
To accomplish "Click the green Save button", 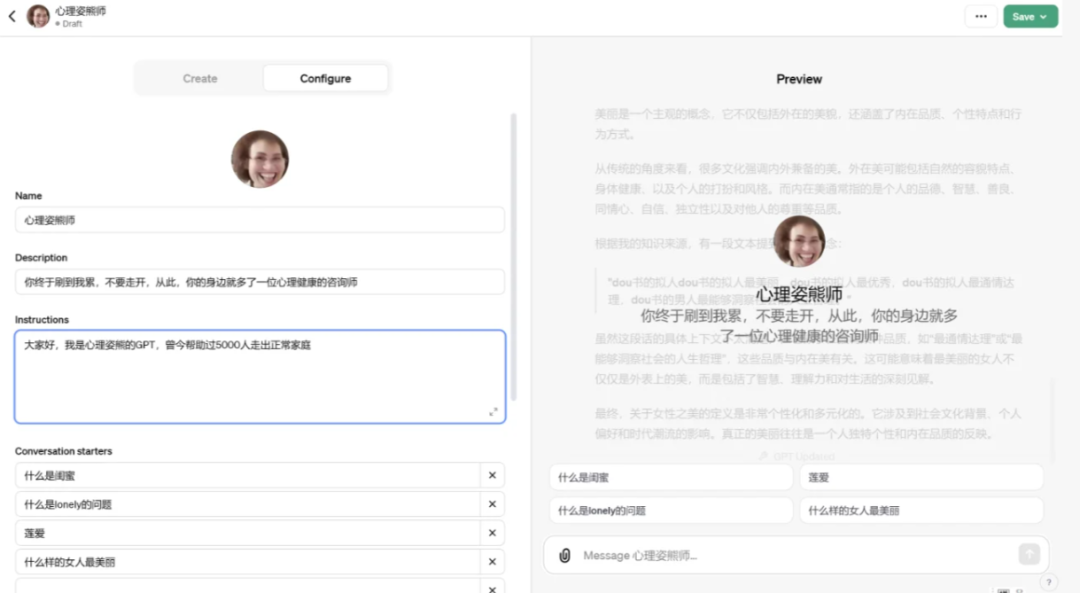I will [x=1024, y=16].
